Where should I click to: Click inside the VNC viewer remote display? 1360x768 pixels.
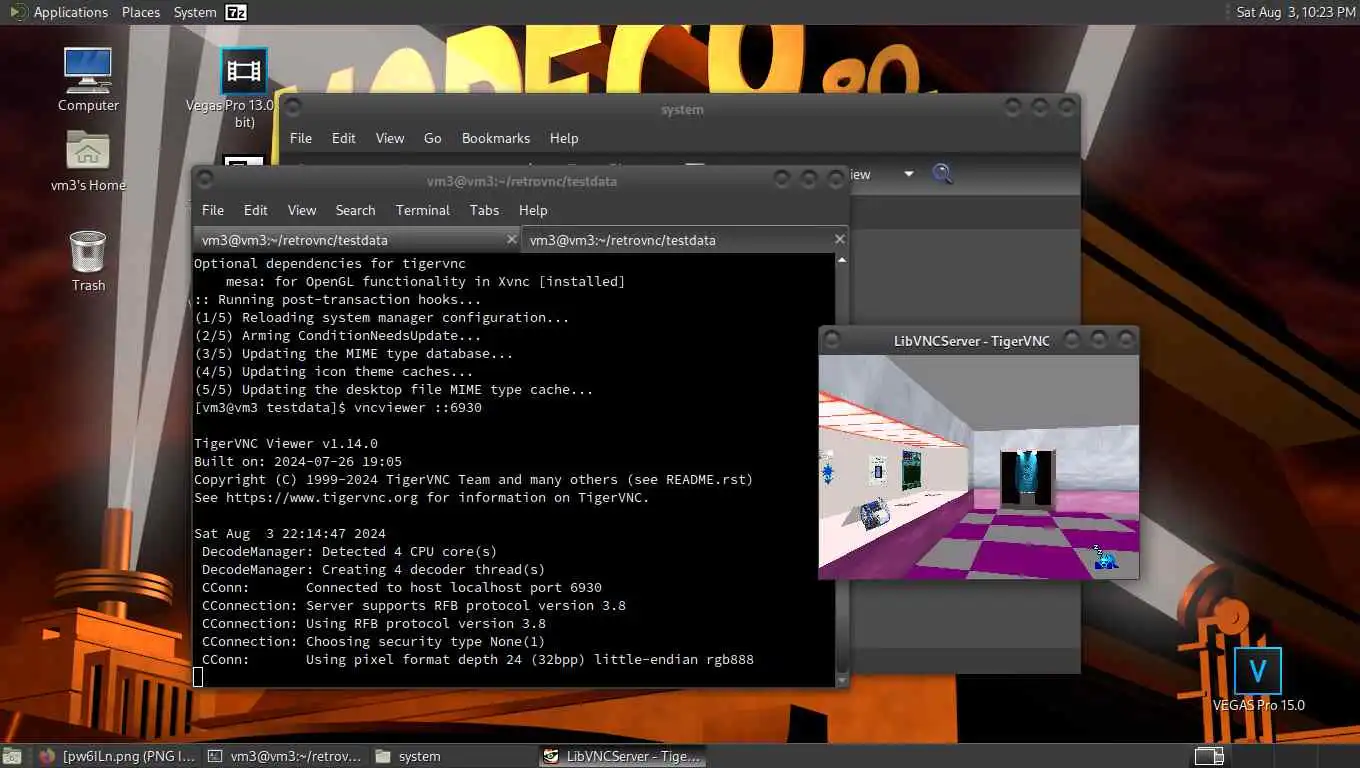pos(978,467)
